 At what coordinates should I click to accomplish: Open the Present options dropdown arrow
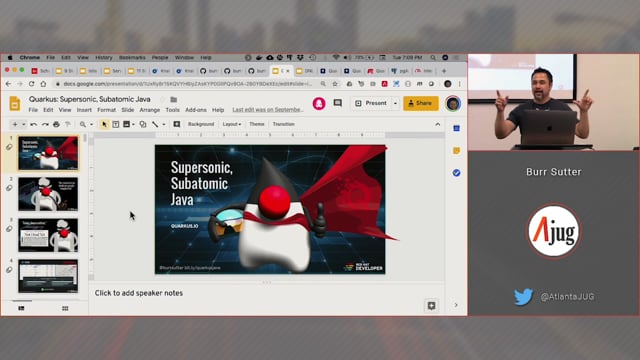coord(395,103)
